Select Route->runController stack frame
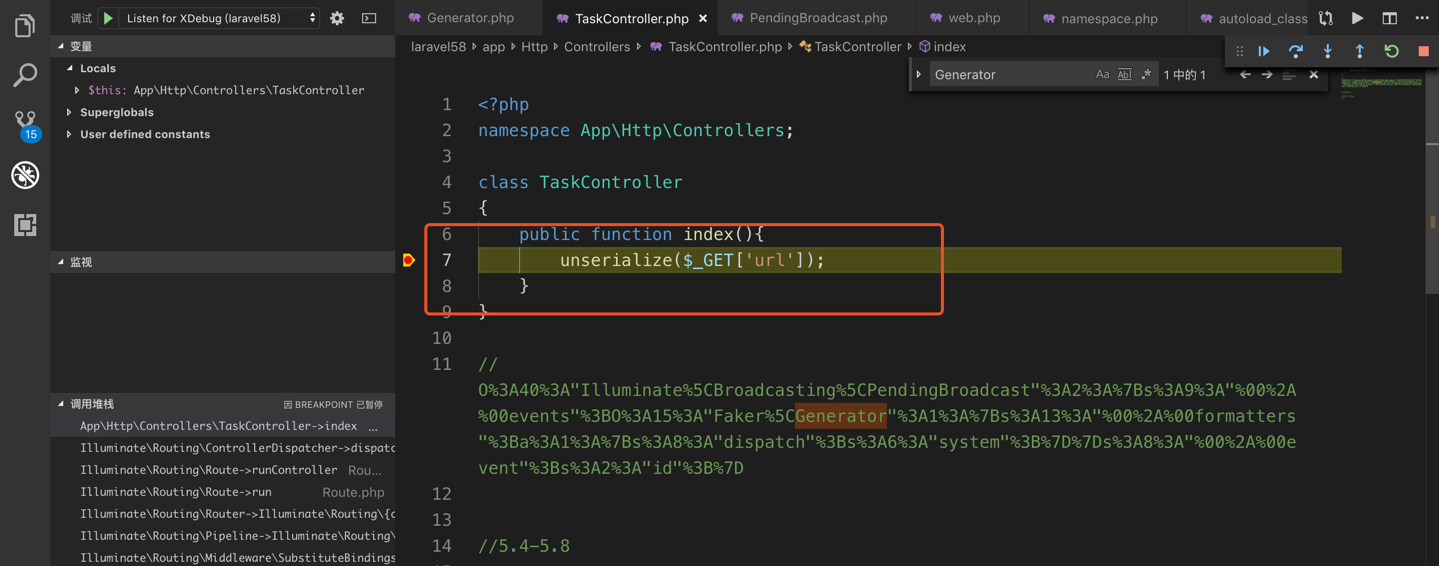 (x=208, y=470)
